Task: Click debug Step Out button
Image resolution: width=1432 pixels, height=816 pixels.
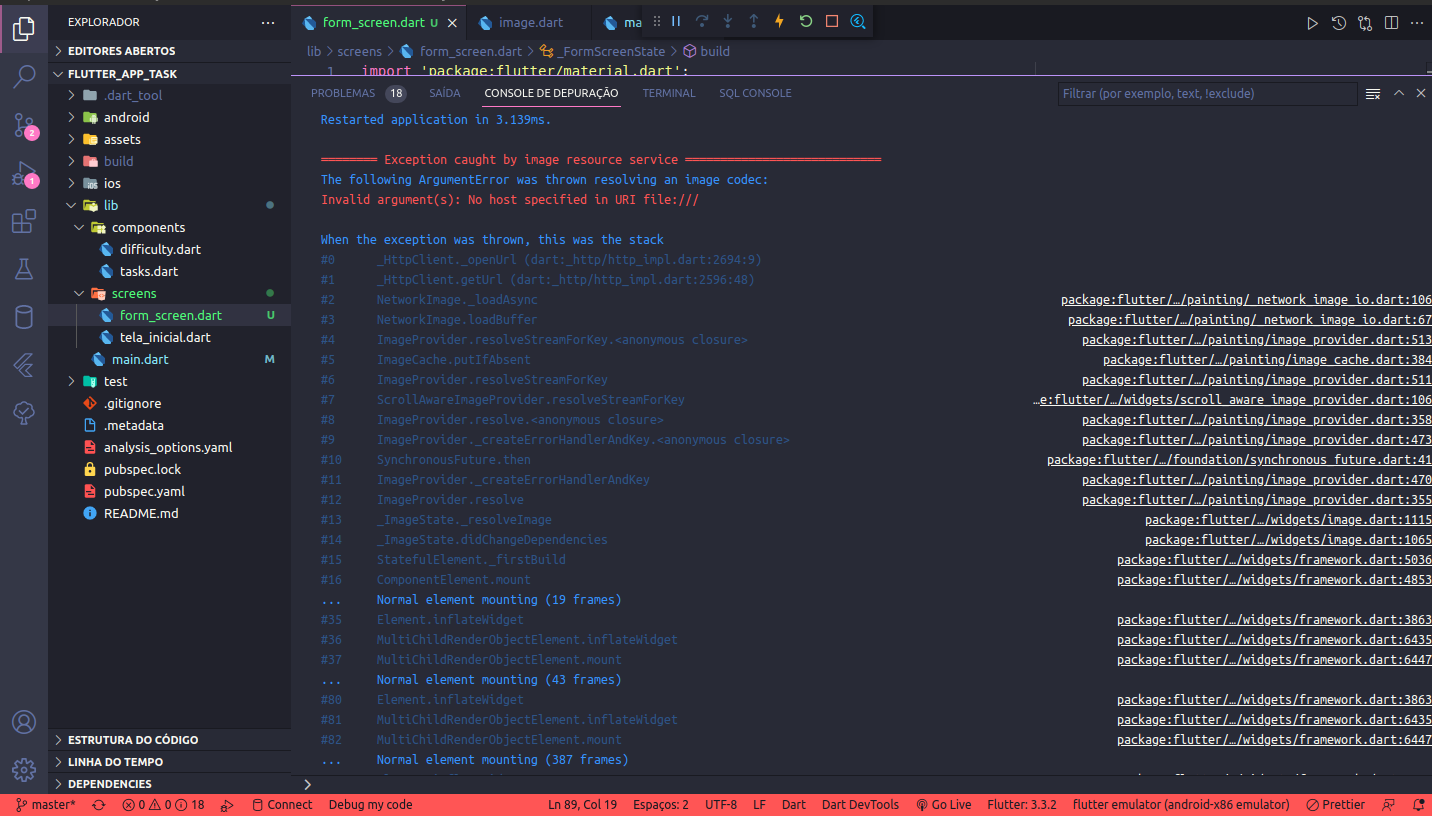Action: point(754,21)
